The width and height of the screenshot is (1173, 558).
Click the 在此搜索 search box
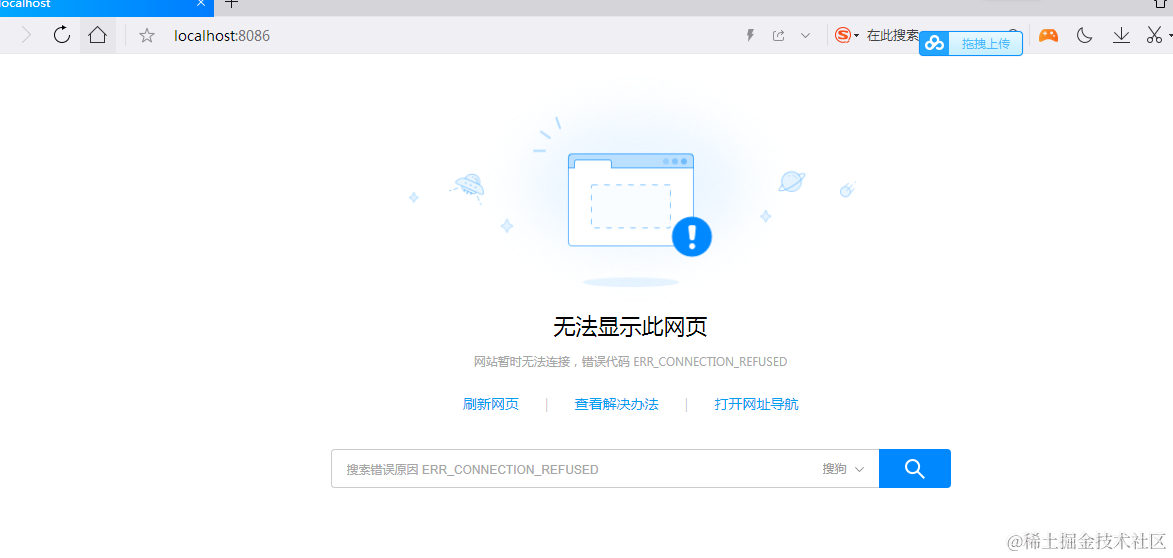coord(892,35)
